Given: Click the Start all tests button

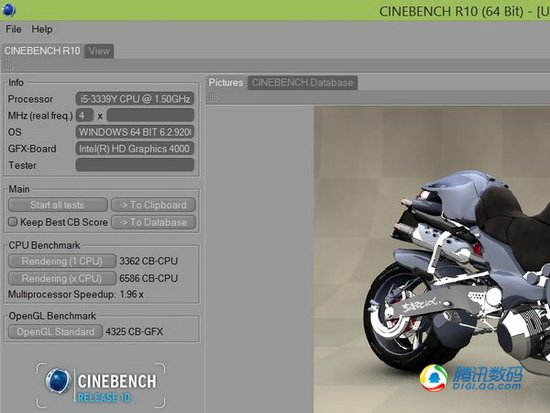Looking at the screenshot, I should click(x=58, y=205).
